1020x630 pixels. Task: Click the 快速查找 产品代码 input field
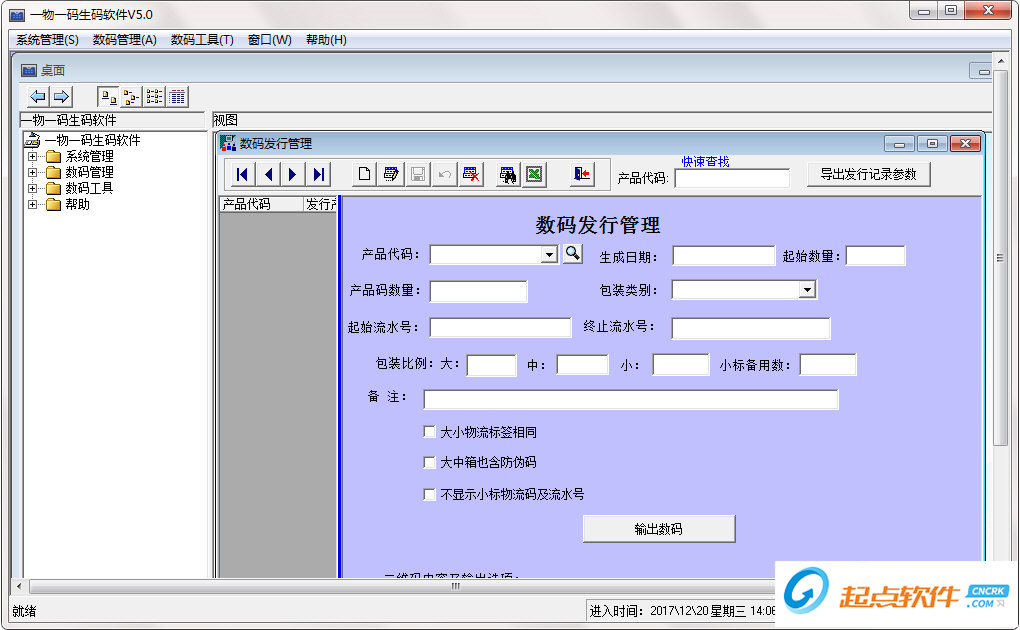[732, 178]
